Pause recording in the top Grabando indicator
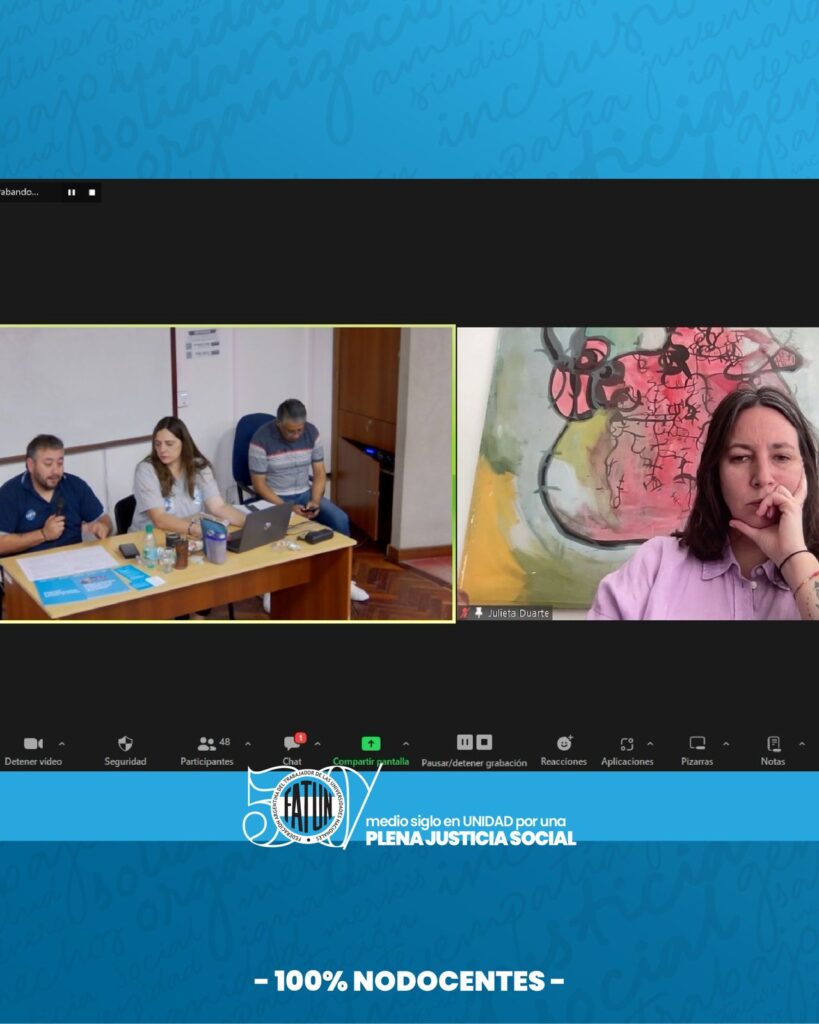This screenshot has width=819, height=1024. [71, 192]
